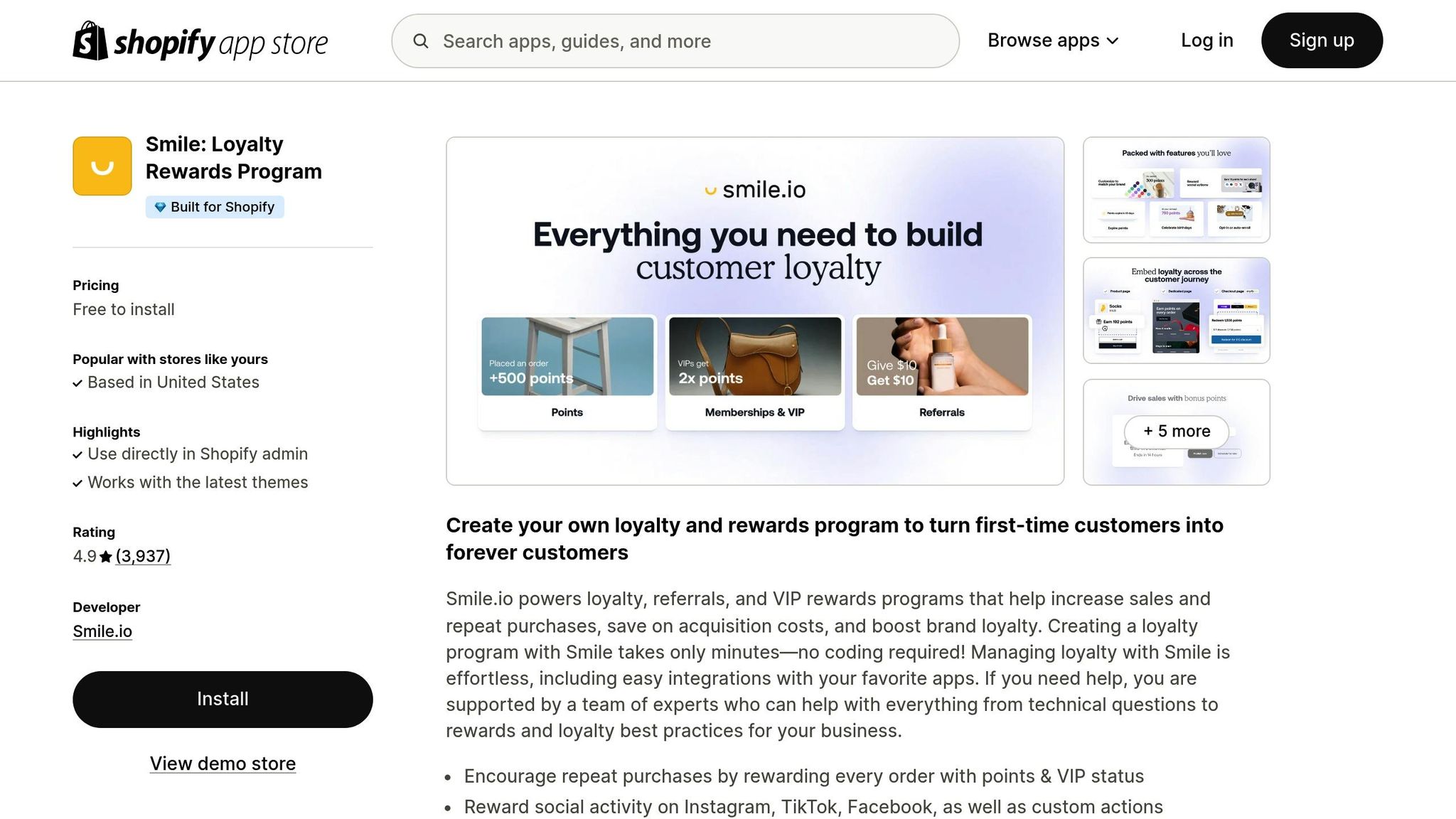Click the yellow Smile app icon

tap(102, 166)
